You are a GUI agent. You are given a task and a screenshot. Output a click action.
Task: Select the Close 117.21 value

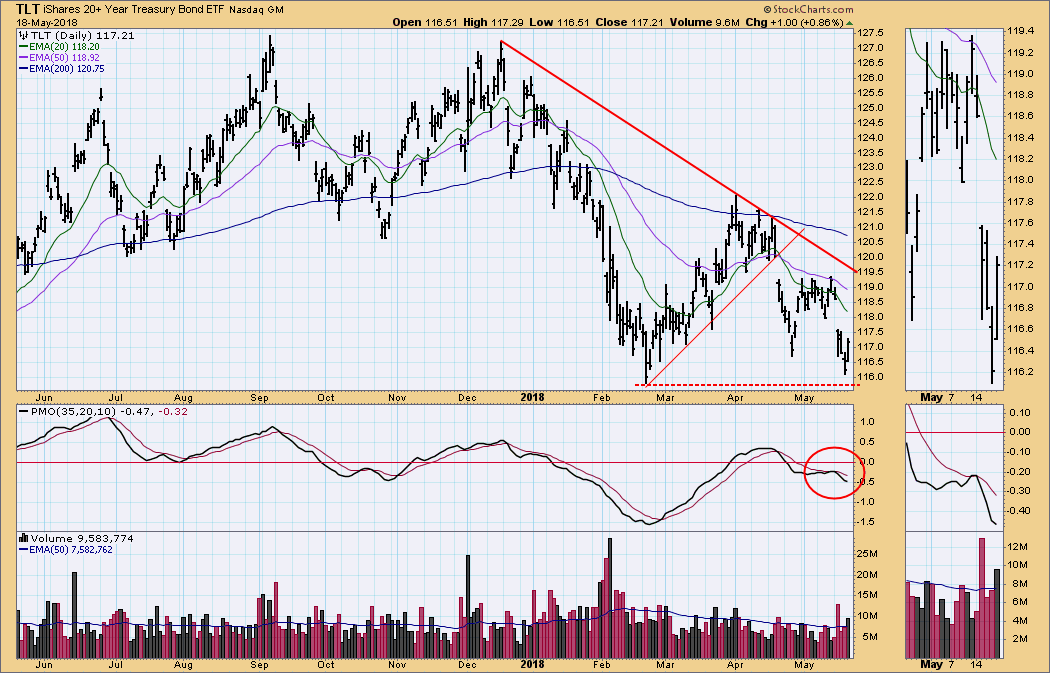(629, 22)
